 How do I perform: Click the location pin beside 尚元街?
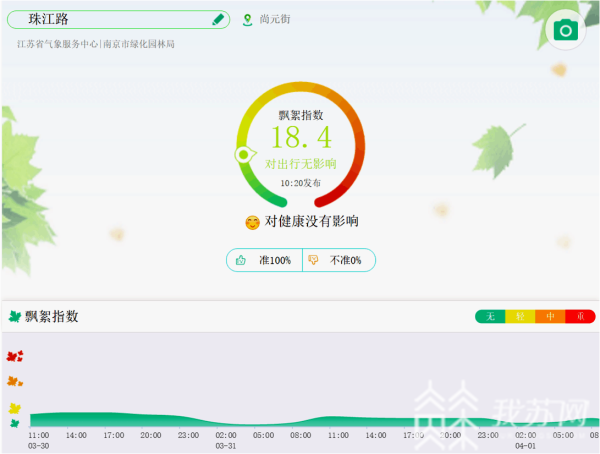click(x=248, y=20)
